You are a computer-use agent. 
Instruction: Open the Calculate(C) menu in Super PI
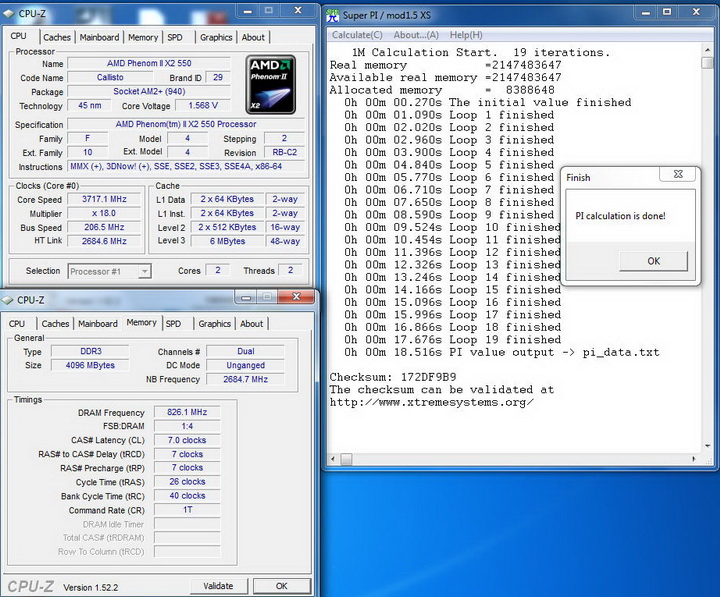point(357,35)
